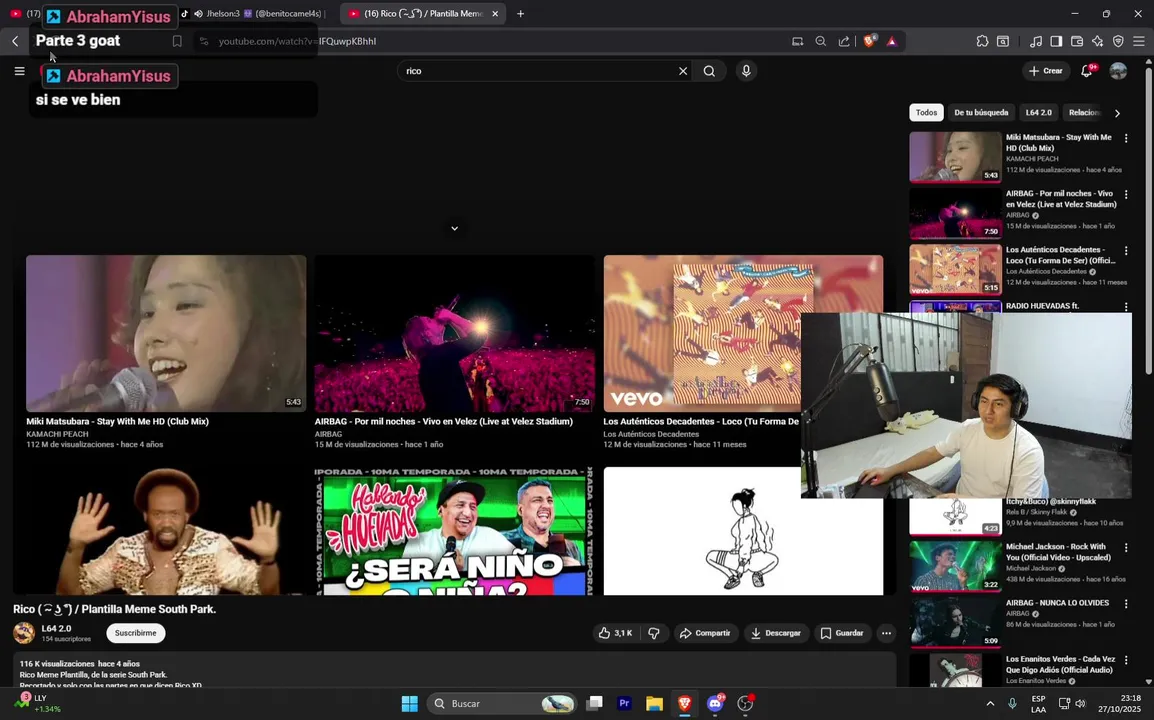Open sidebar AIRBAG NUNCA LO OLVIDES thumbnail
1154x720 pixels.
[x=955, y=622]
